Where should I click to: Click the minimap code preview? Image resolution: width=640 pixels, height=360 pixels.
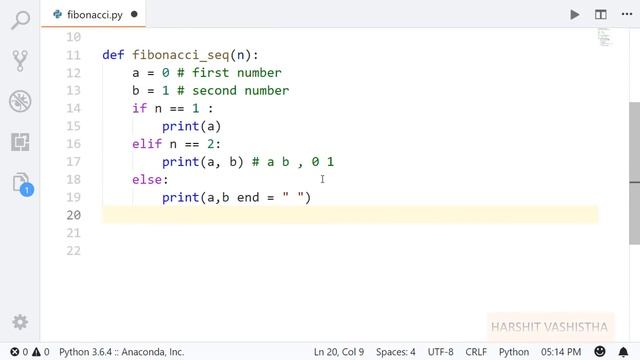click(x=604, y=38)
